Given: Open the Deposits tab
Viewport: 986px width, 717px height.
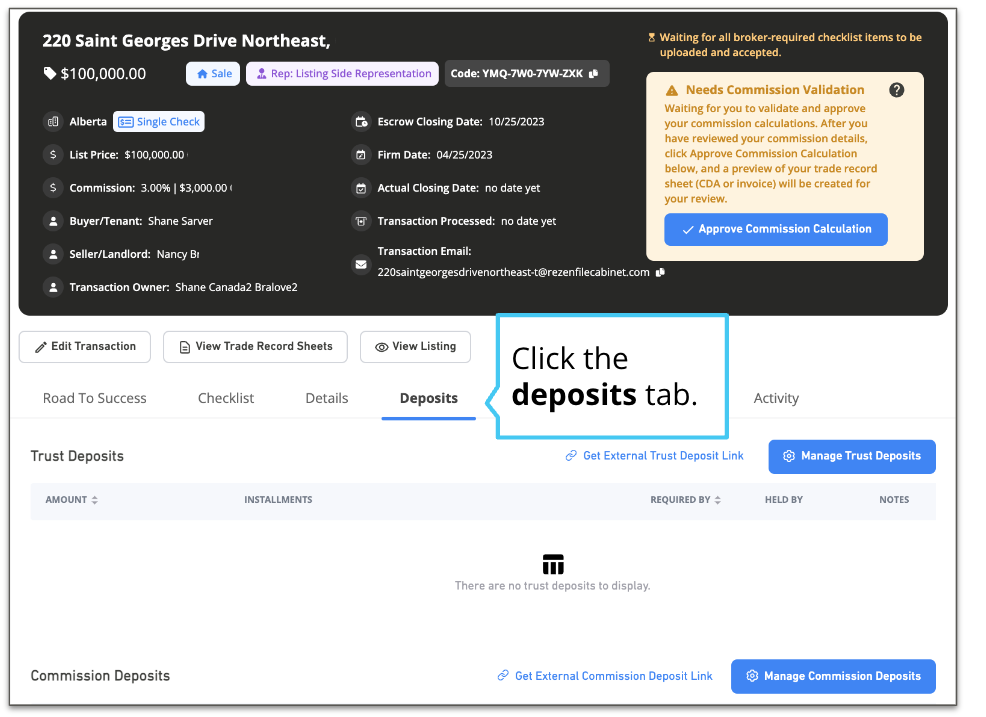Looking at the screenshot, I should coord(428,398).
